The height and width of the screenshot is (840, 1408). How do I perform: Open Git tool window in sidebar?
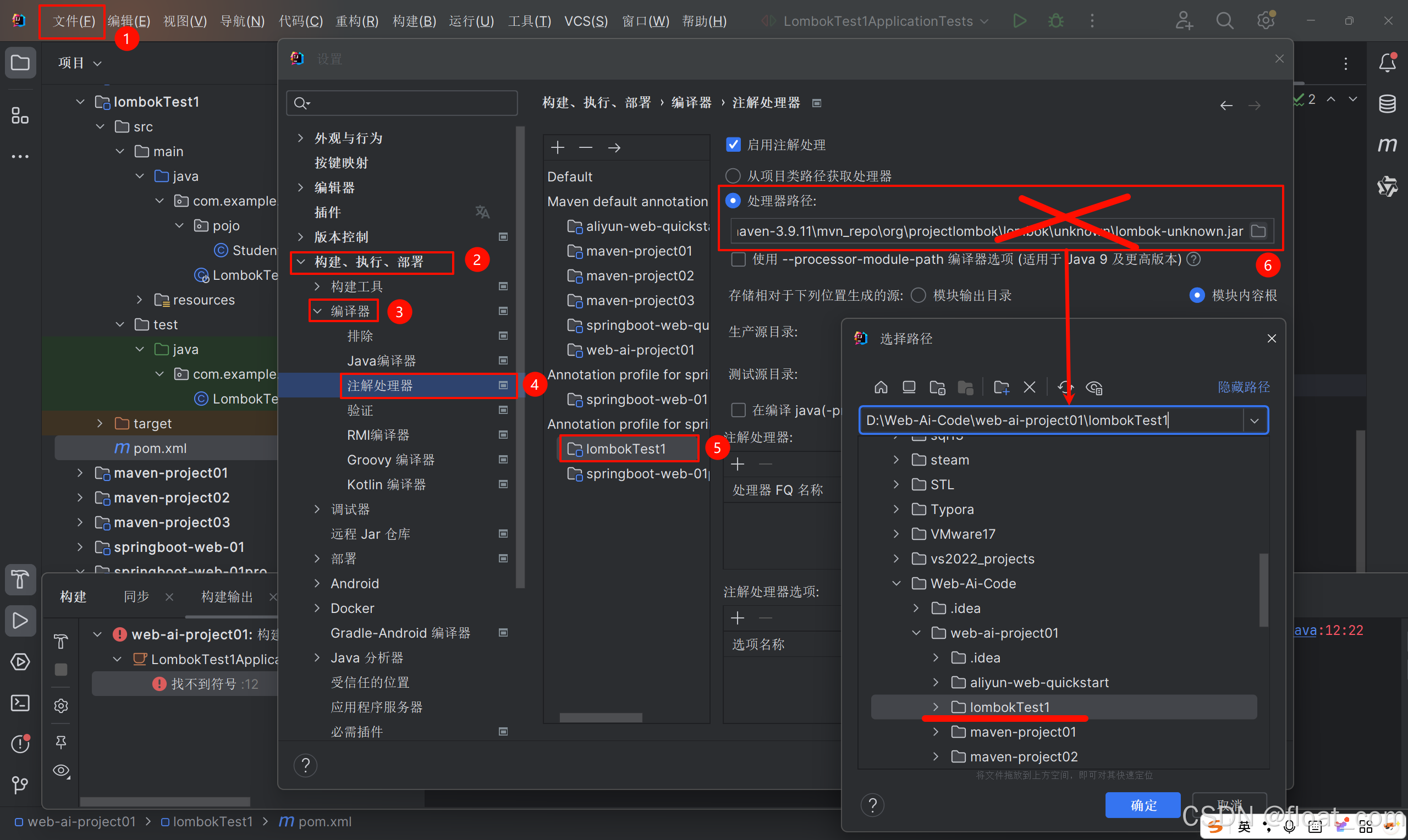click(x=20, y=784)
